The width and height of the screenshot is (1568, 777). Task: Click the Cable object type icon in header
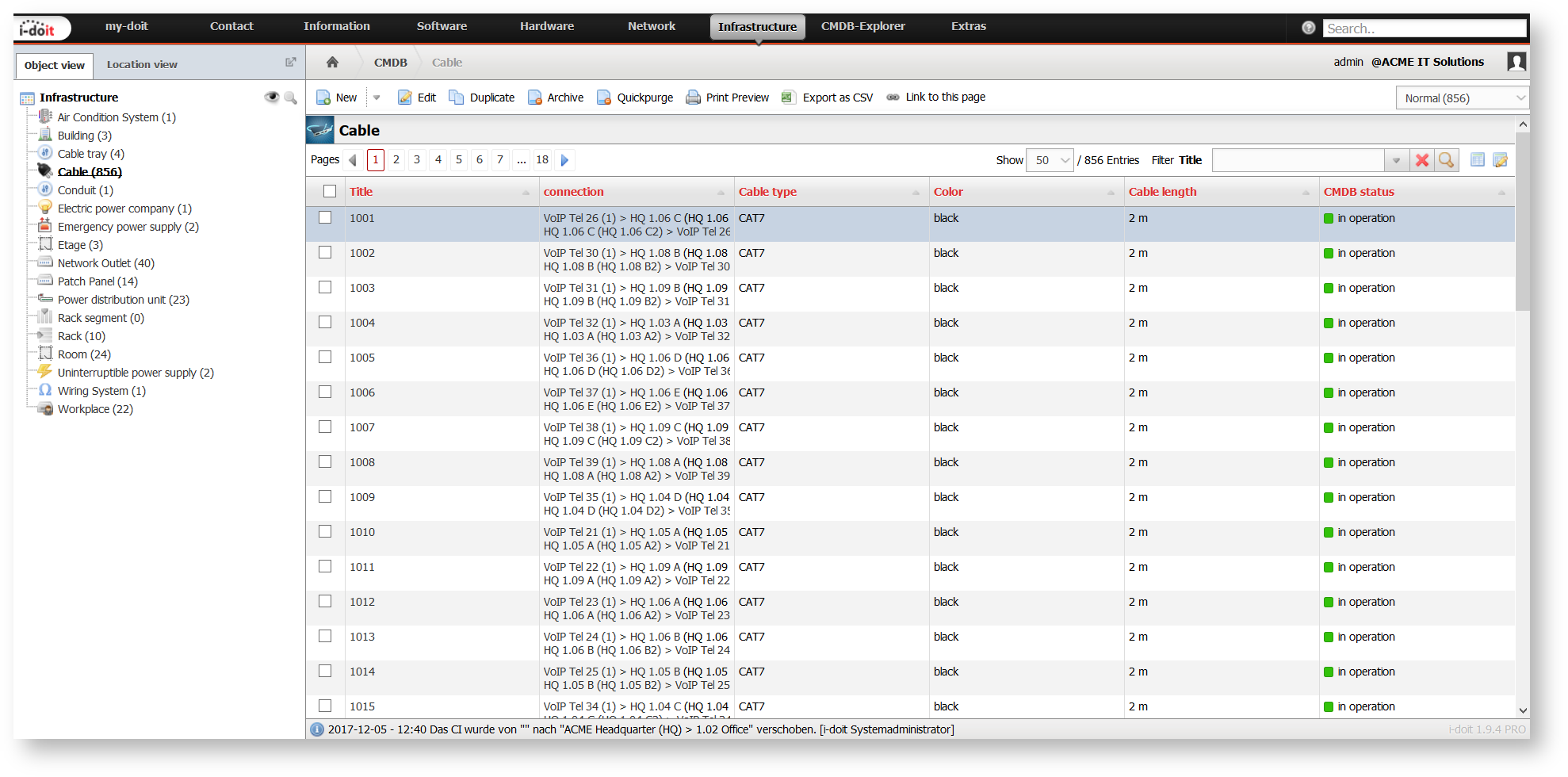click(320, 130)
